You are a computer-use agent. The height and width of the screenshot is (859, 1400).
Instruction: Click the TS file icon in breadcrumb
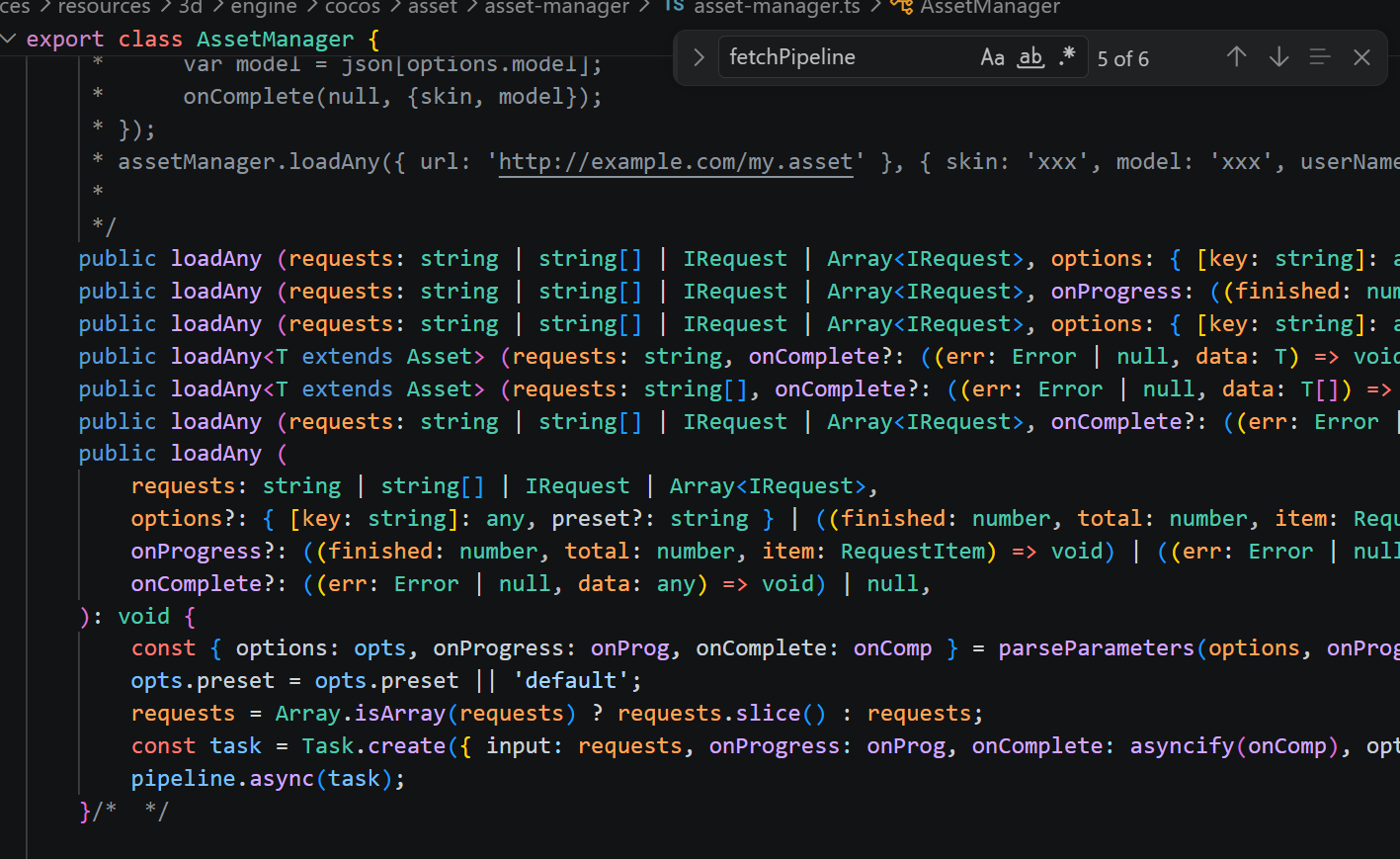pos(674,6)
